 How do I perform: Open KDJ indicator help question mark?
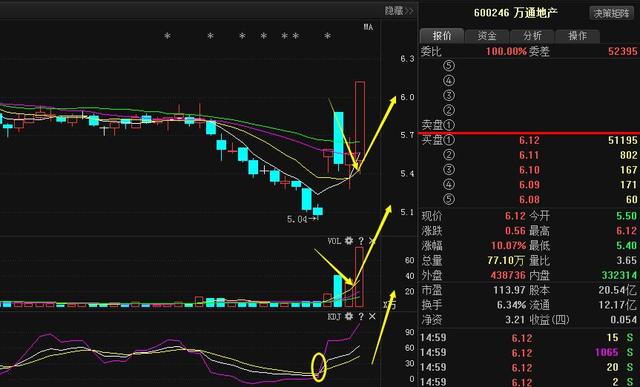pyautogui.click(x=360, y=317)
